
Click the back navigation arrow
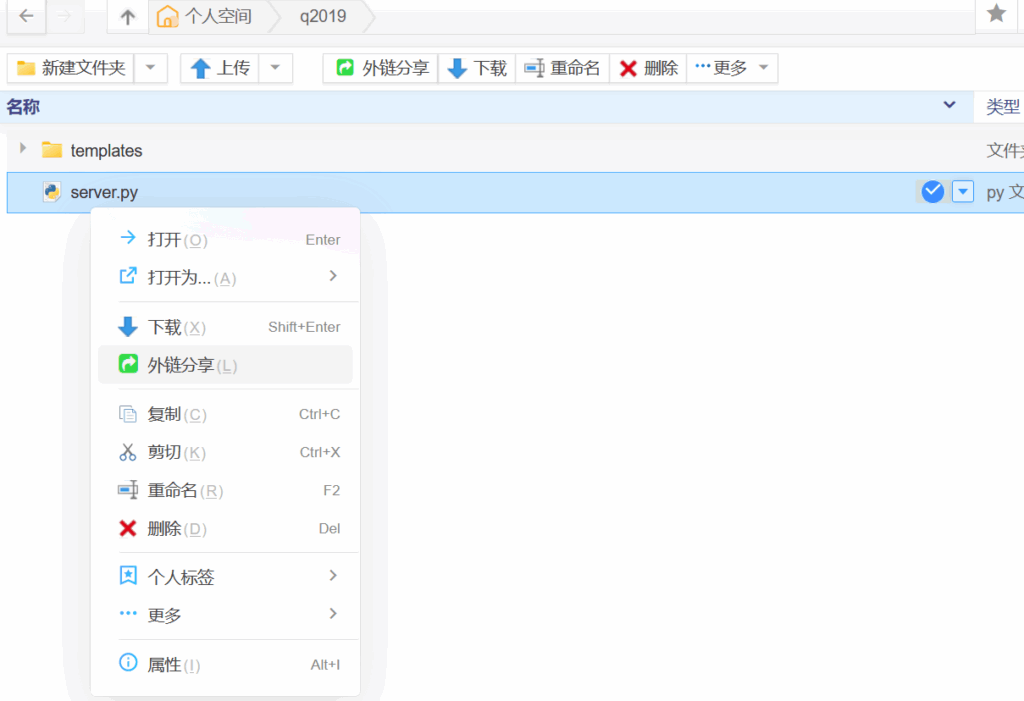26,16
